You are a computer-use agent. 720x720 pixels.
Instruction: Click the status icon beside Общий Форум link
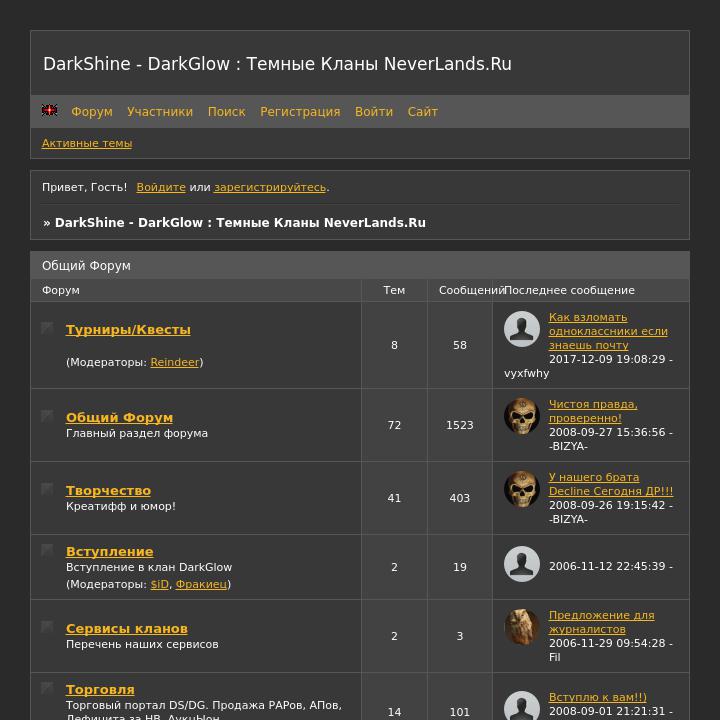pyautogui.click(x=47, y=416)
